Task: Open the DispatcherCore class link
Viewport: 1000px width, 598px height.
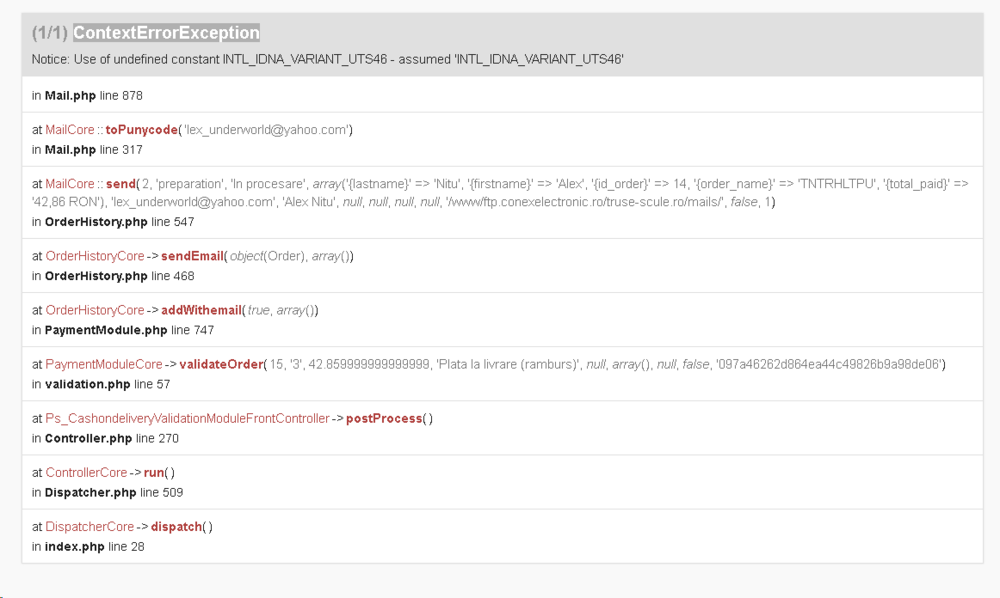Action: coord(89,527)
